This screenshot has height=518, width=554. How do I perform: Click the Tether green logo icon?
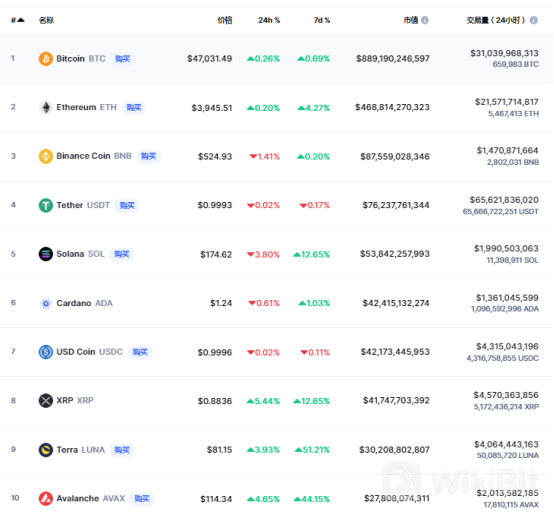[46, 205]
